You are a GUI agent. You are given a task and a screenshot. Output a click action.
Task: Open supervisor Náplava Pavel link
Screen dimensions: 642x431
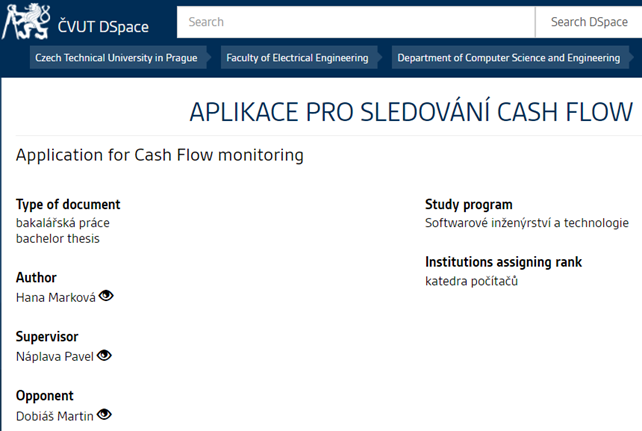click(x=55, y=357)
